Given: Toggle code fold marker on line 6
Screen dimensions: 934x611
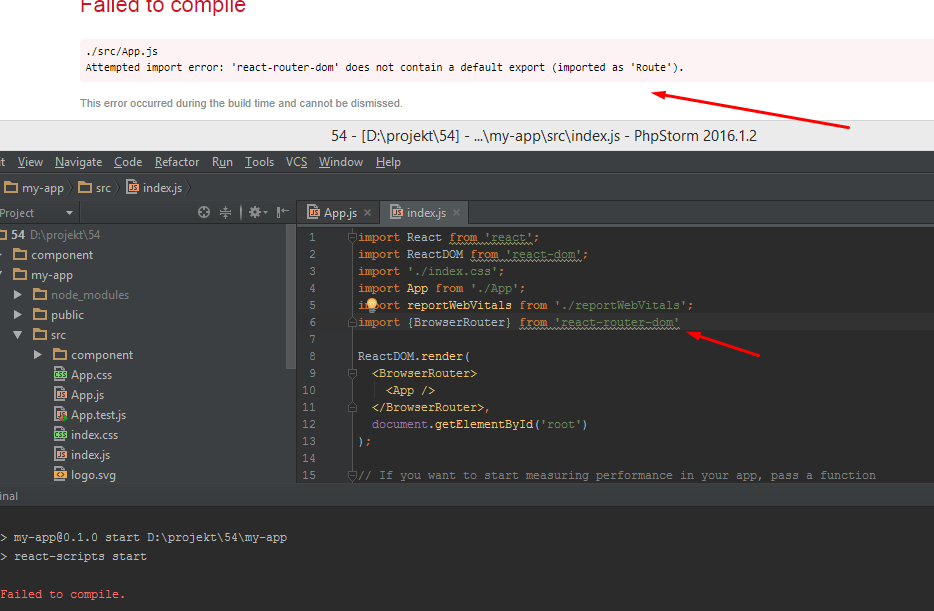Looking at the screenshot, I should [352, 322].
